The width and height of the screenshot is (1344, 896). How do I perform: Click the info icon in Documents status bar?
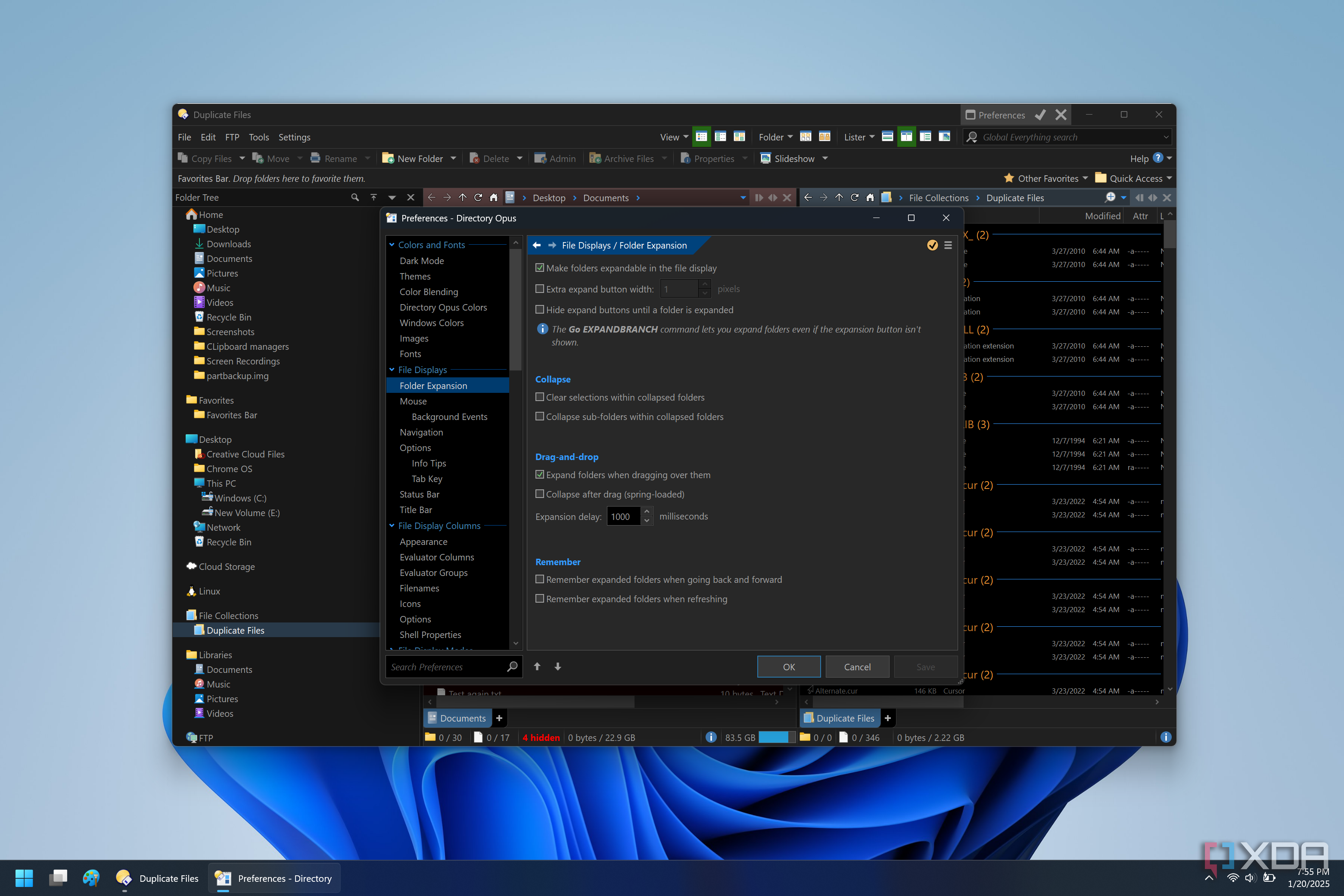pyautogui.click(x=711, y=737)
